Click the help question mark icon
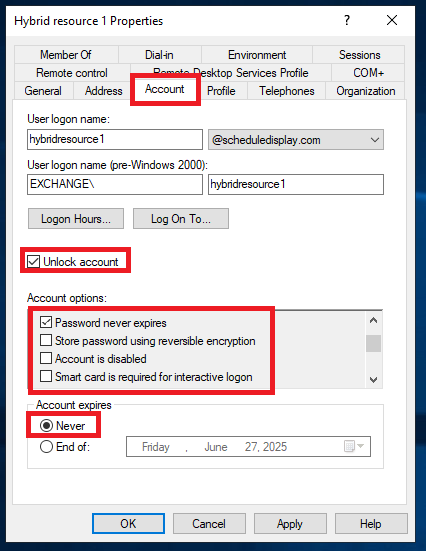Screen dimensions: 426x551 [347, 20]
